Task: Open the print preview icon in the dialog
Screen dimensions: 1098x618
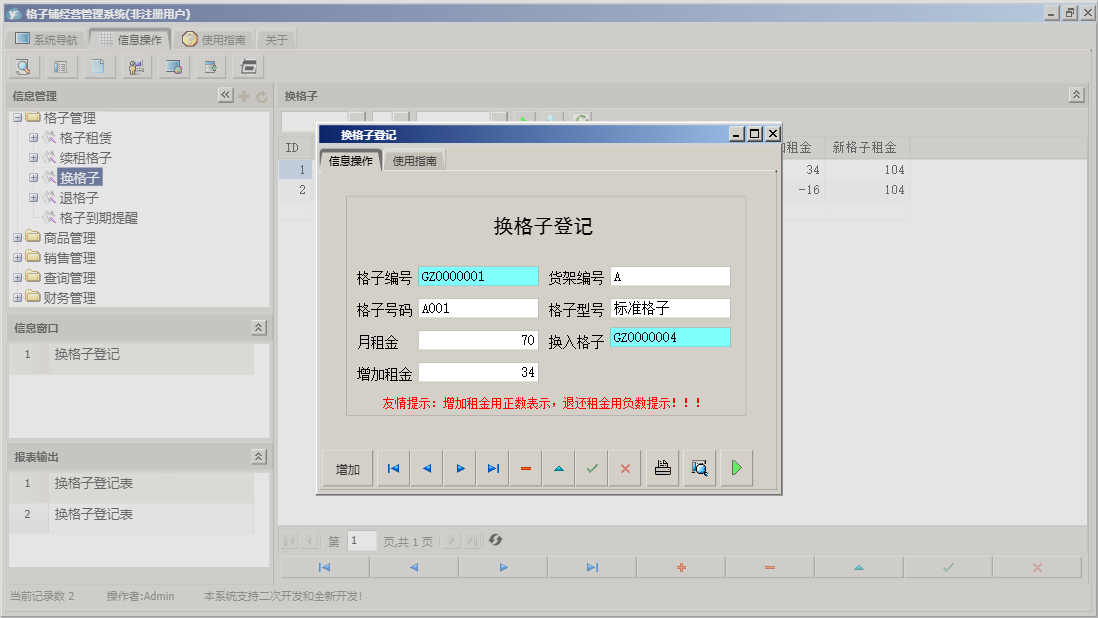Action: tap(697, 467)
